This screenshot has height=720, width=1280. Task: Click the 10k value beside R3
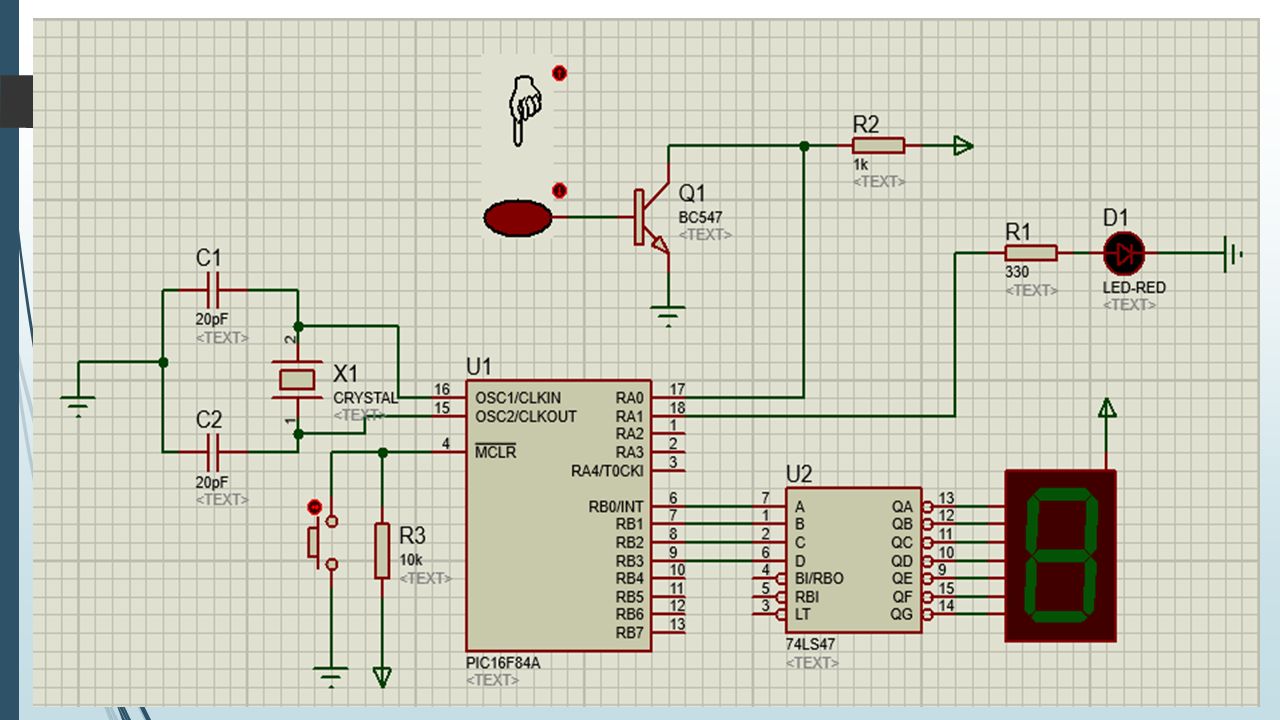411,560
